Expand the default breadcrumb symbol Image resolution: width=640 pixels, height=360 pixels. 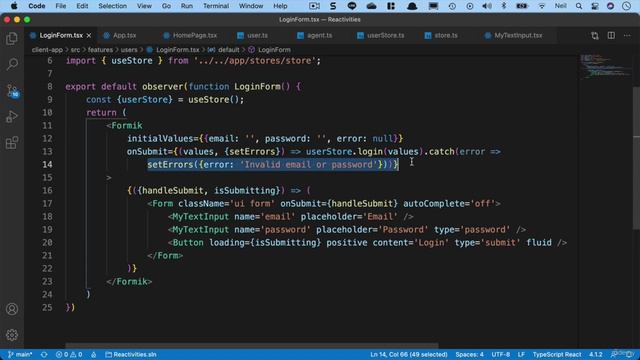(224, 50)
